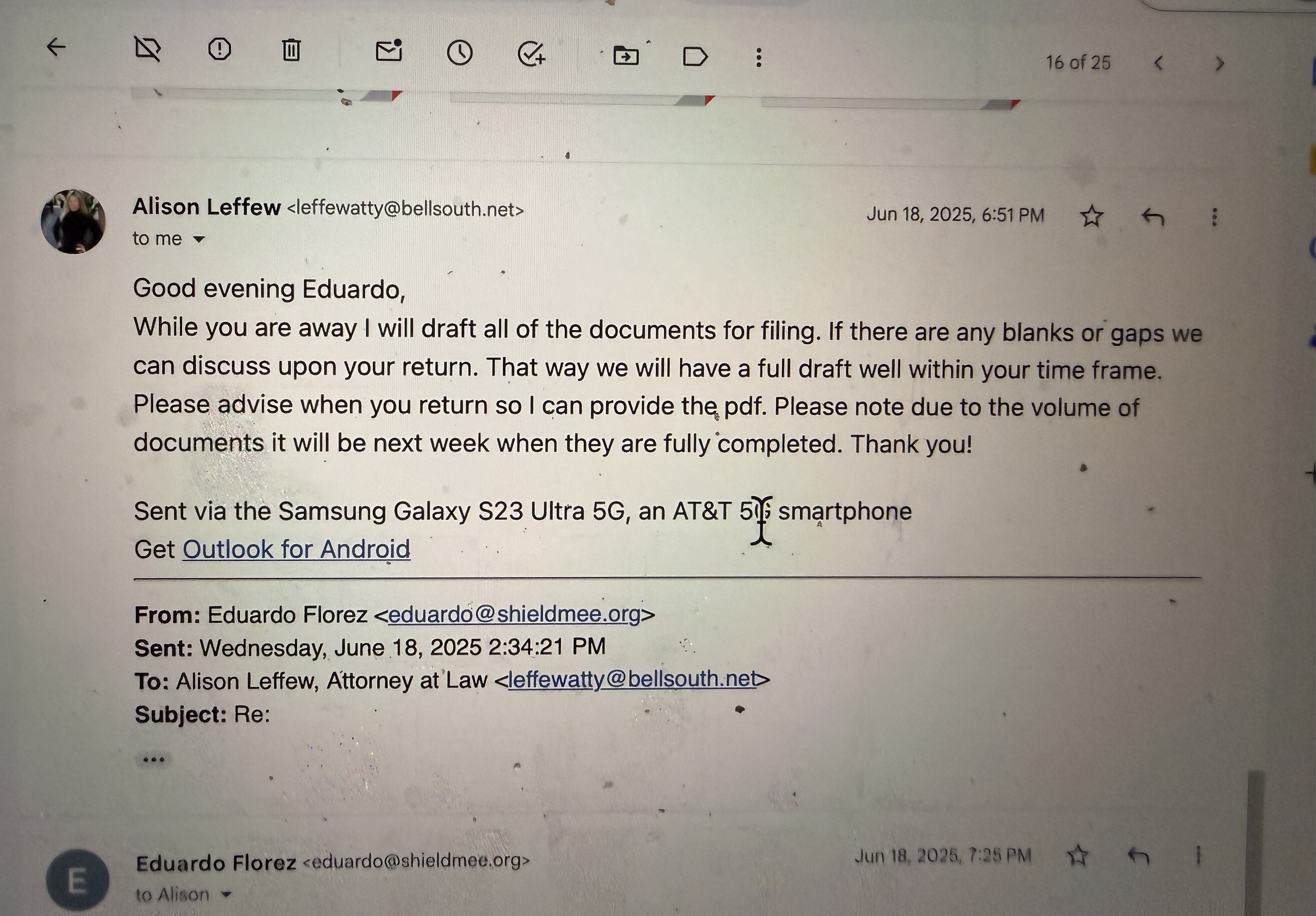Screen dimensions: 1316x916
Task: Go to the newer conversation arrow
Action: click(x=1158, y=63)
